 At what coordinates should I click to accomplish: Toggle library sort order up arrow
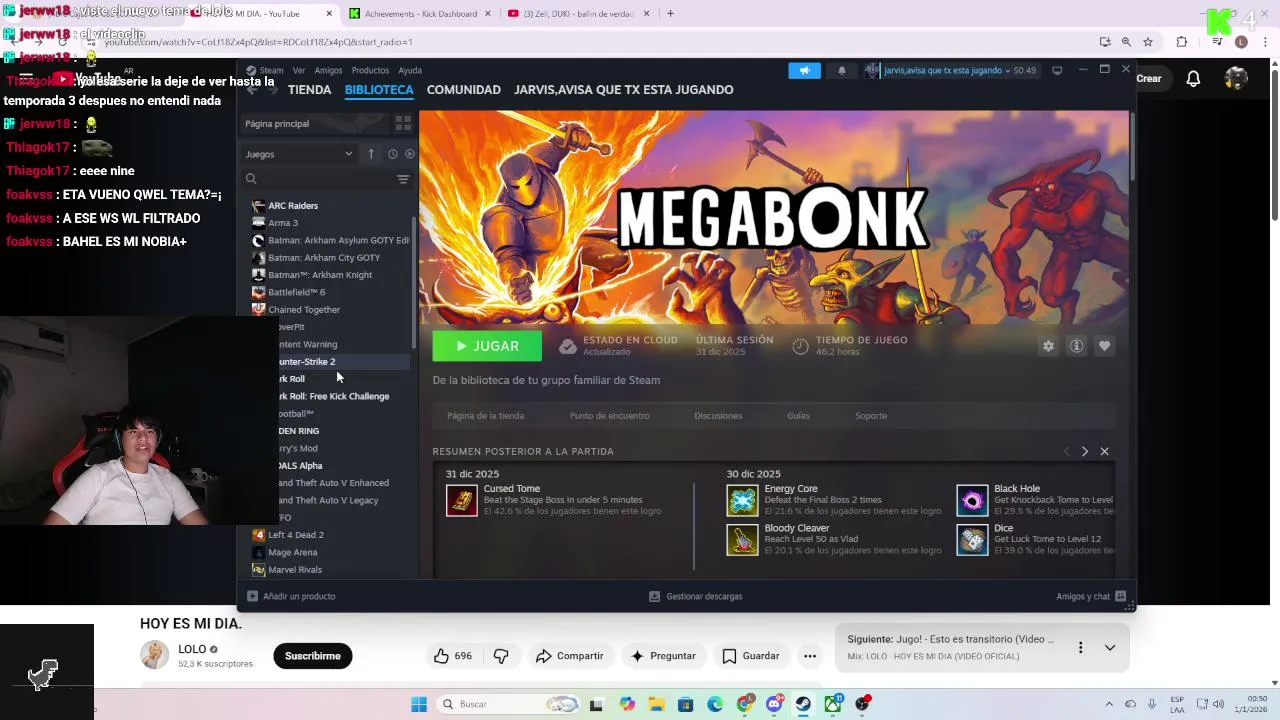[x=371, y=154]
